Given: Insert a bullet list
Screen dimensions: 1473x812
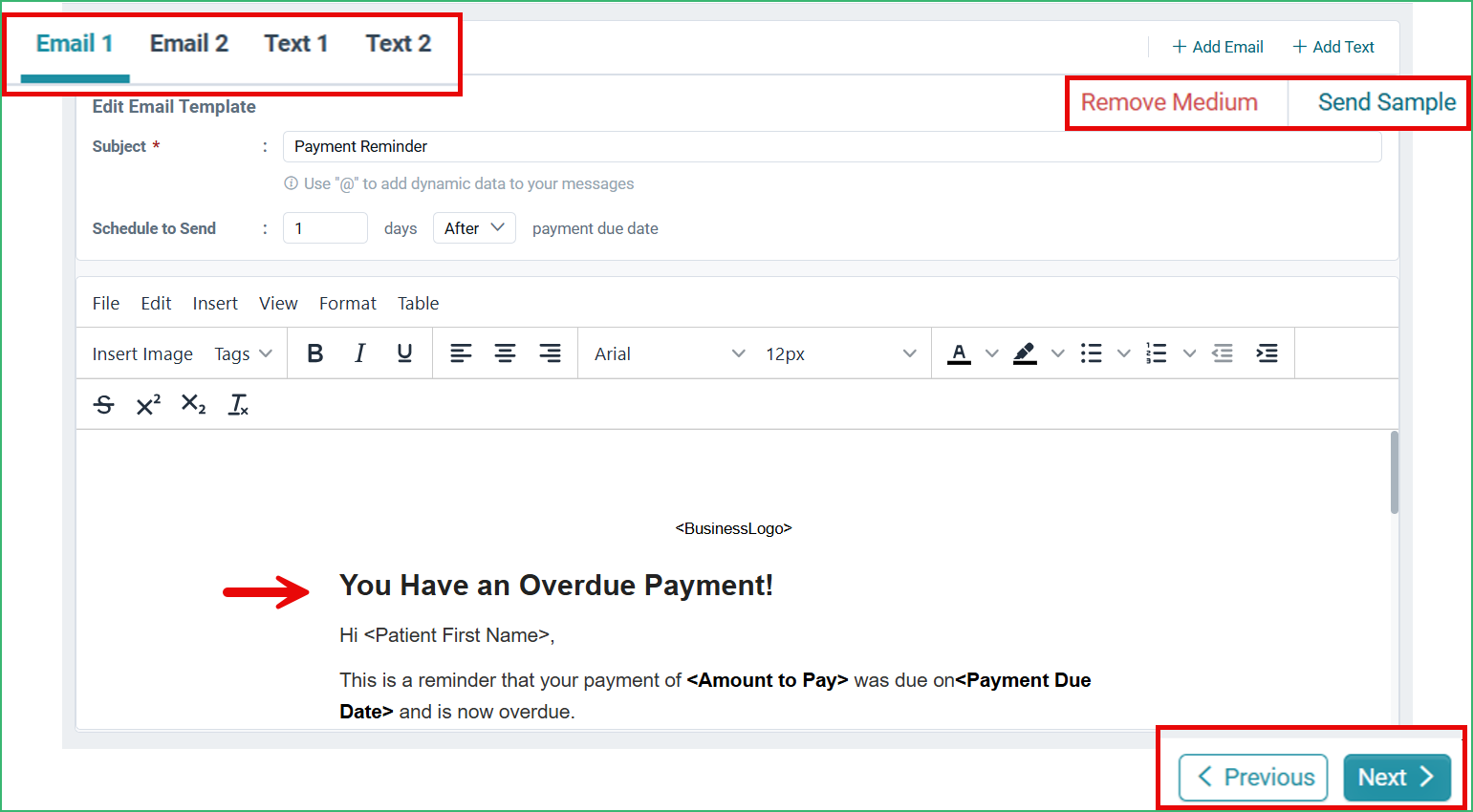Looking at the screenshot, I should [1092, 353].
